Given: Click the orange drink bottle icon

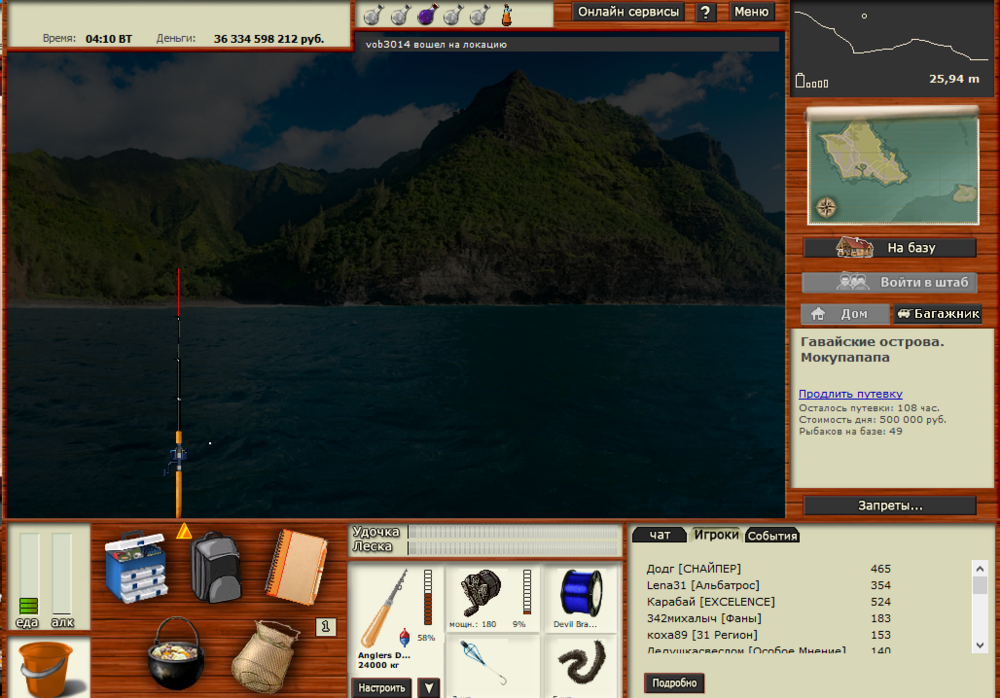Looking at the screenshot, I should click(506, 15).
